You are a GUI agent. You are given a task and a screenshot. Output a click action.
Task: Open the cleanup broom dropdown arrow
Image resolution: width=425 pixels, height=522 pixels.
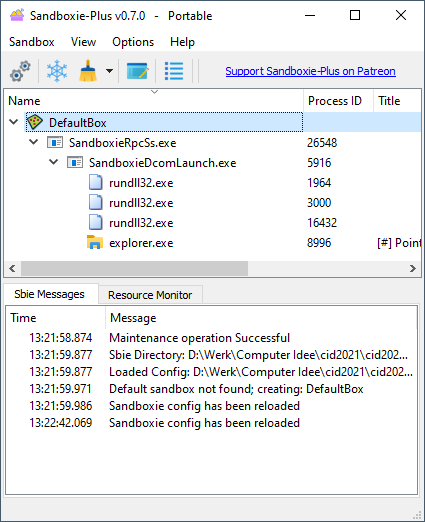(109, 71)
